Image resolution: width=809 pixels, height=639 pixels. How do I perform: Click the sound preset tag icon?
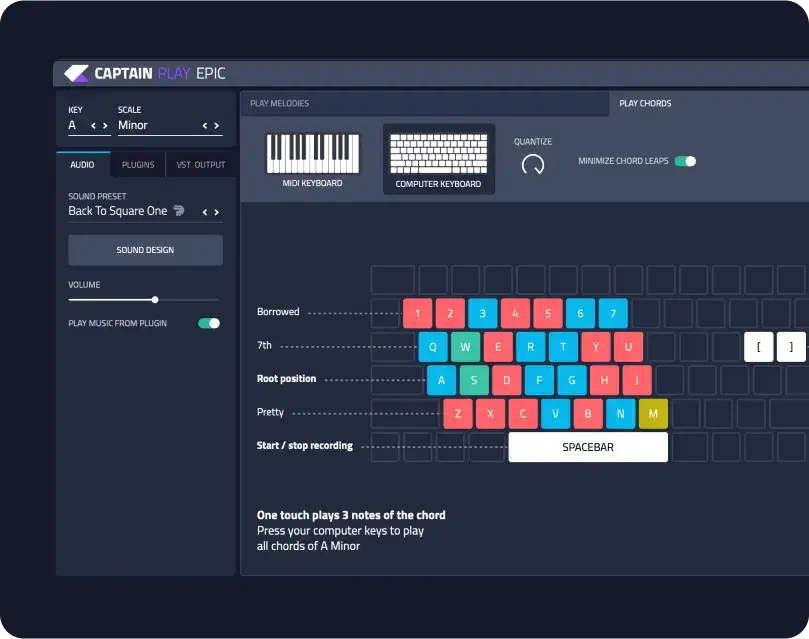(178, 211)
